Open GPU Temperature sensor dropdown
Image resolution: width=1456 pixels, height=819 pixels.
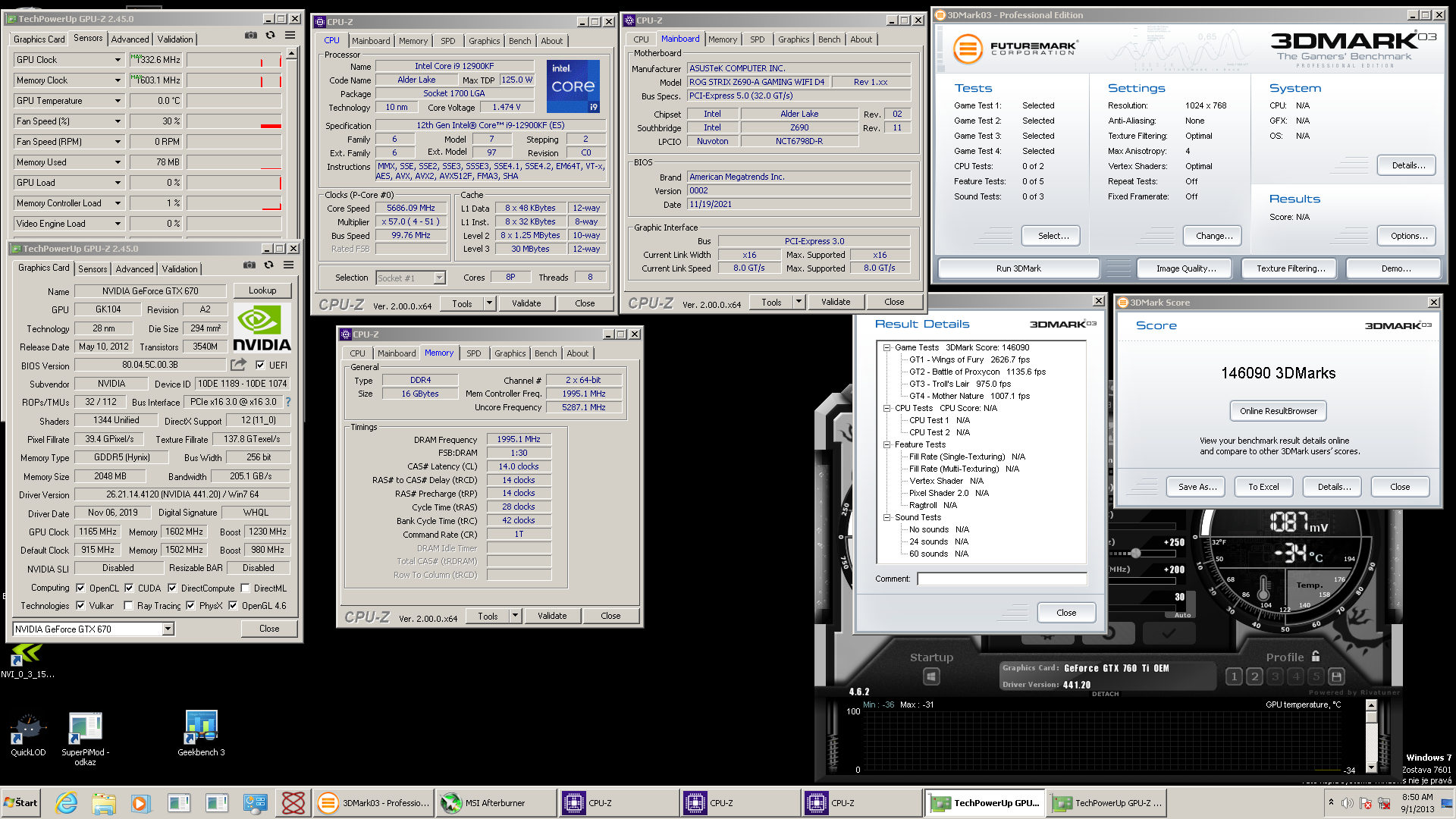coord(118,100)
